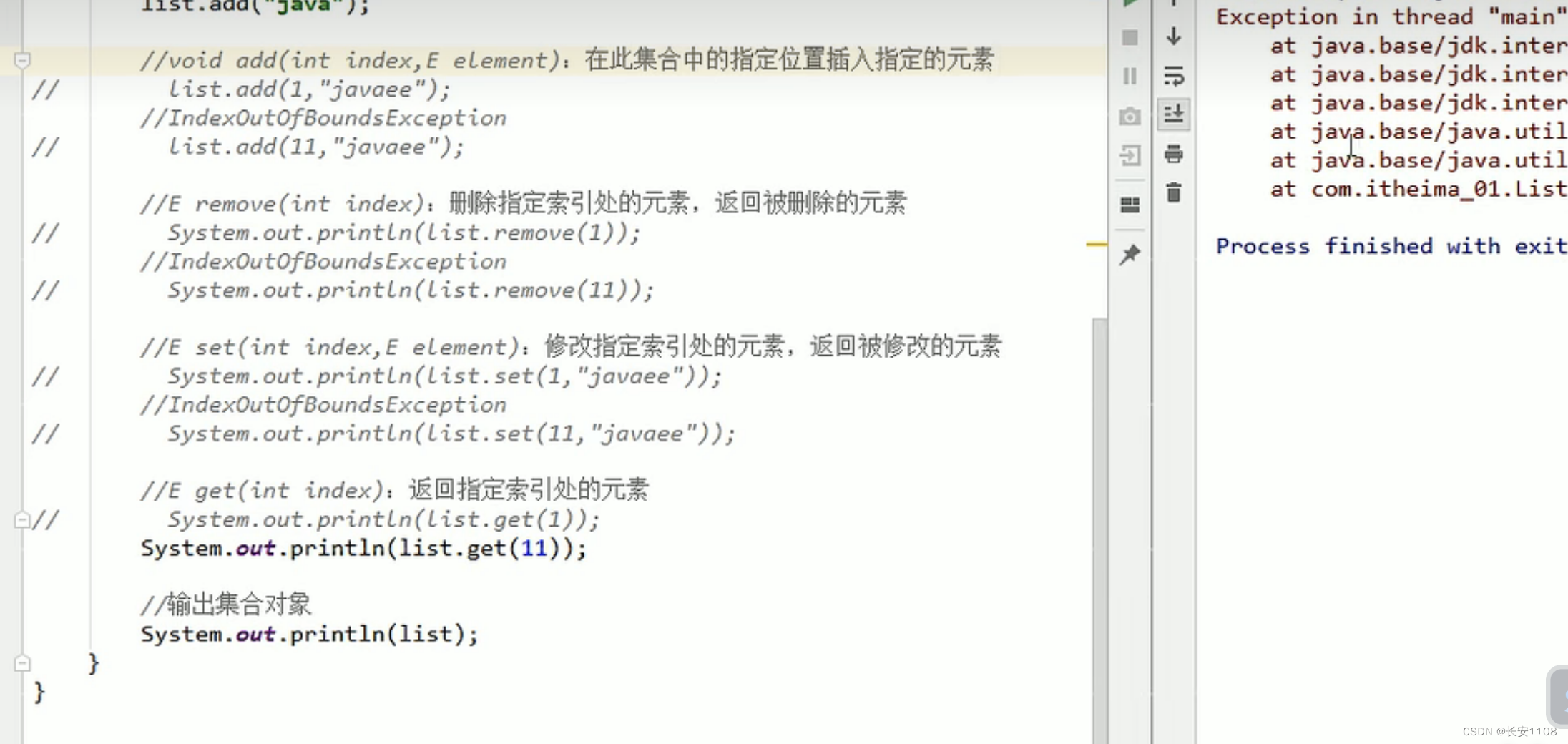Click the //IndexOutOfBoundsException comment above list.set(11)
This screenshot has width=1568, height=744.
click(323, 405)
